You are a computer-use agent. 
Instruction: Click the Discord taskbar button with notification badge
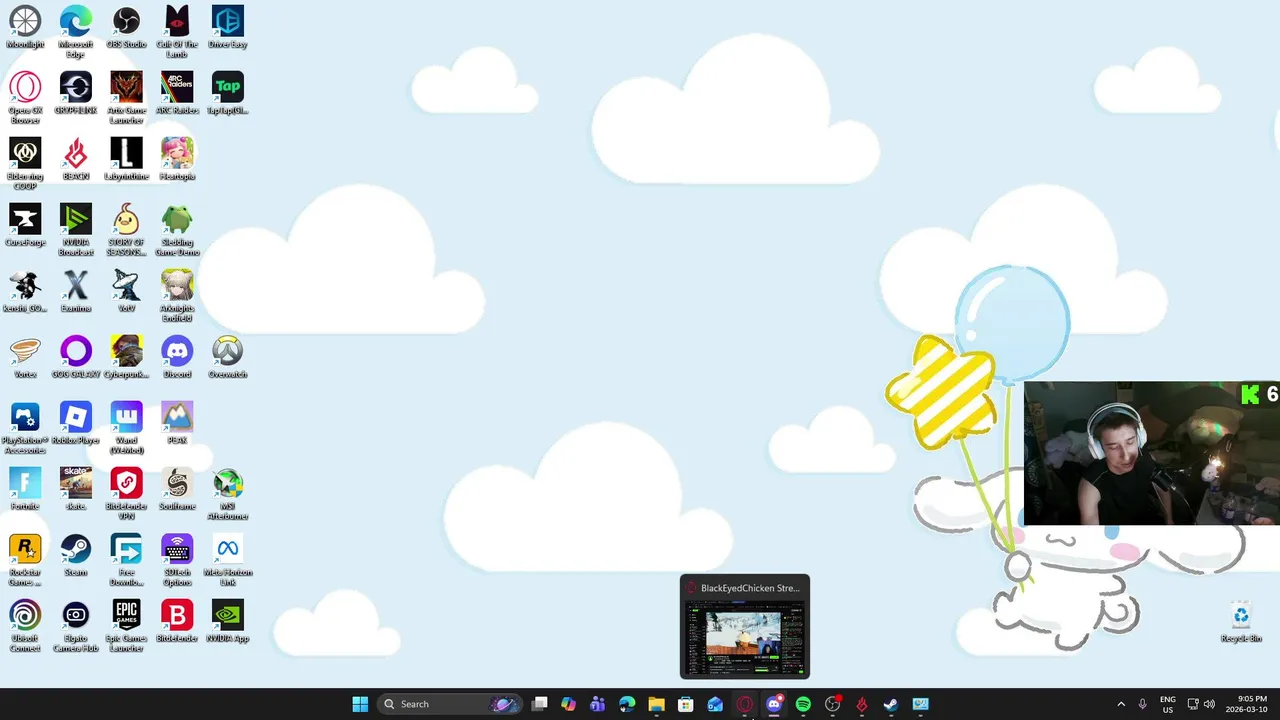(774, 704)
